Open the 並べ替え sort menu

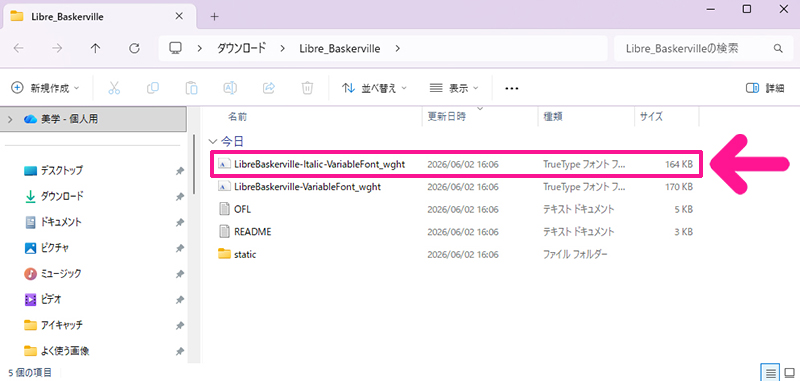point(374,88)
